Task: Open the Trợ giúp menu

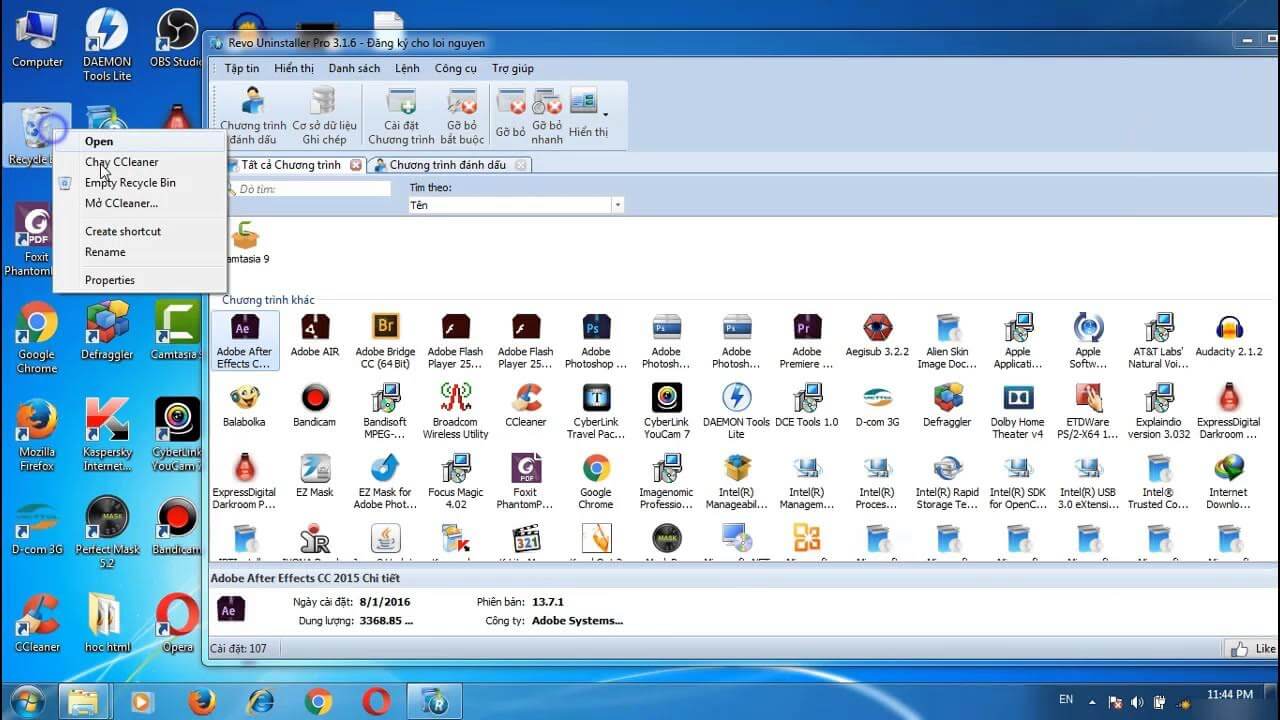Action: click(x=513, y=68)
